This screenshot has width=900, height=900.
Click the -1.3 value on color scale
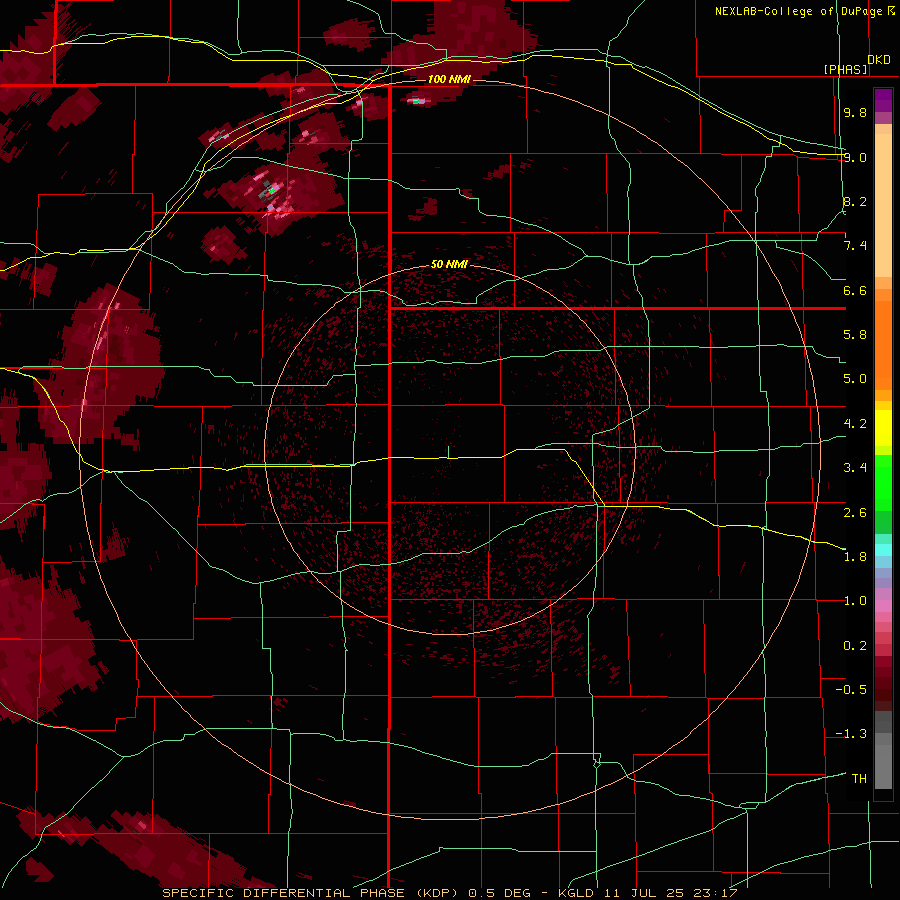click(x=851, y=734)
